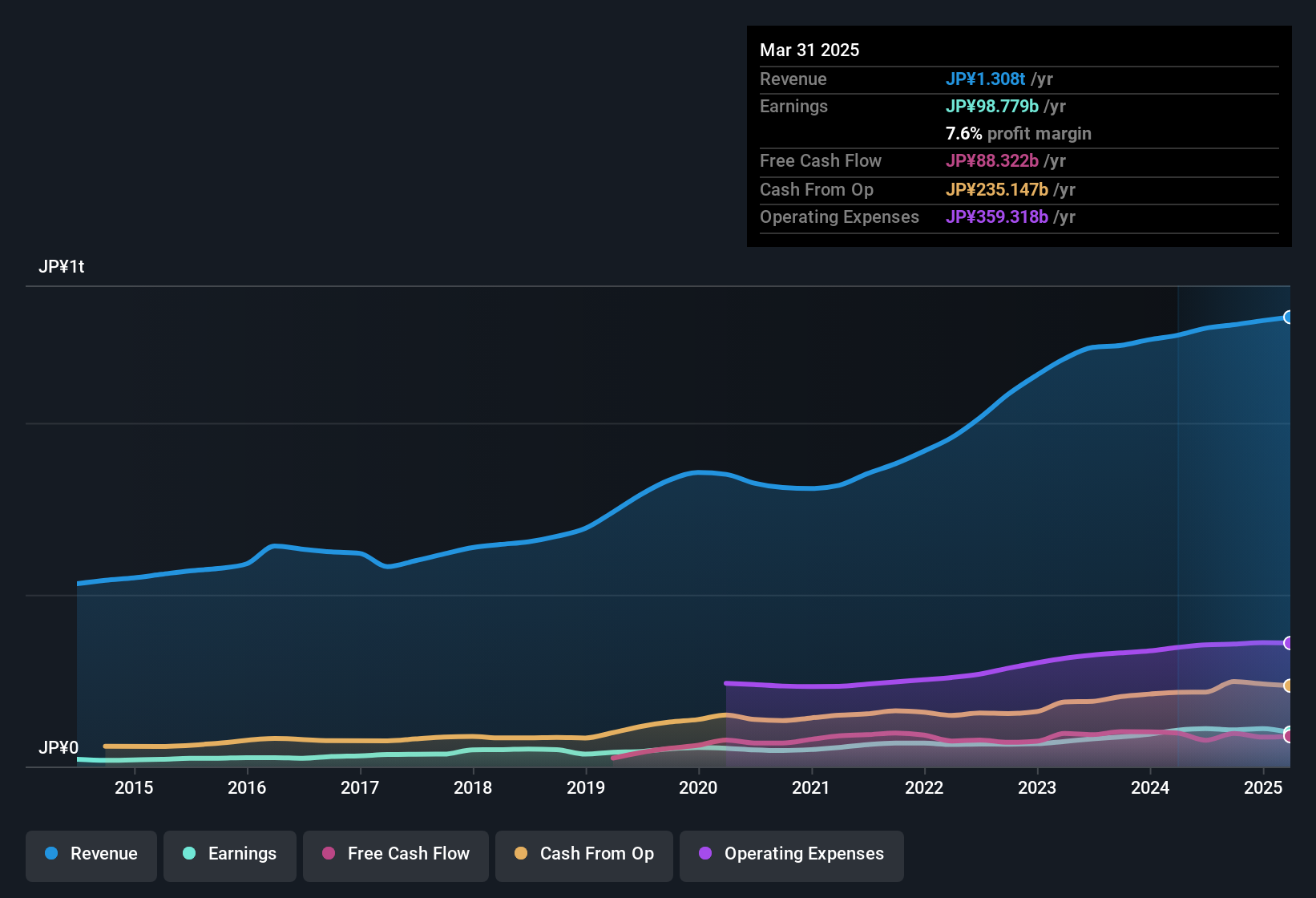
Task: Click the 2020 label on the x-axis
Action: coord(698,787)
